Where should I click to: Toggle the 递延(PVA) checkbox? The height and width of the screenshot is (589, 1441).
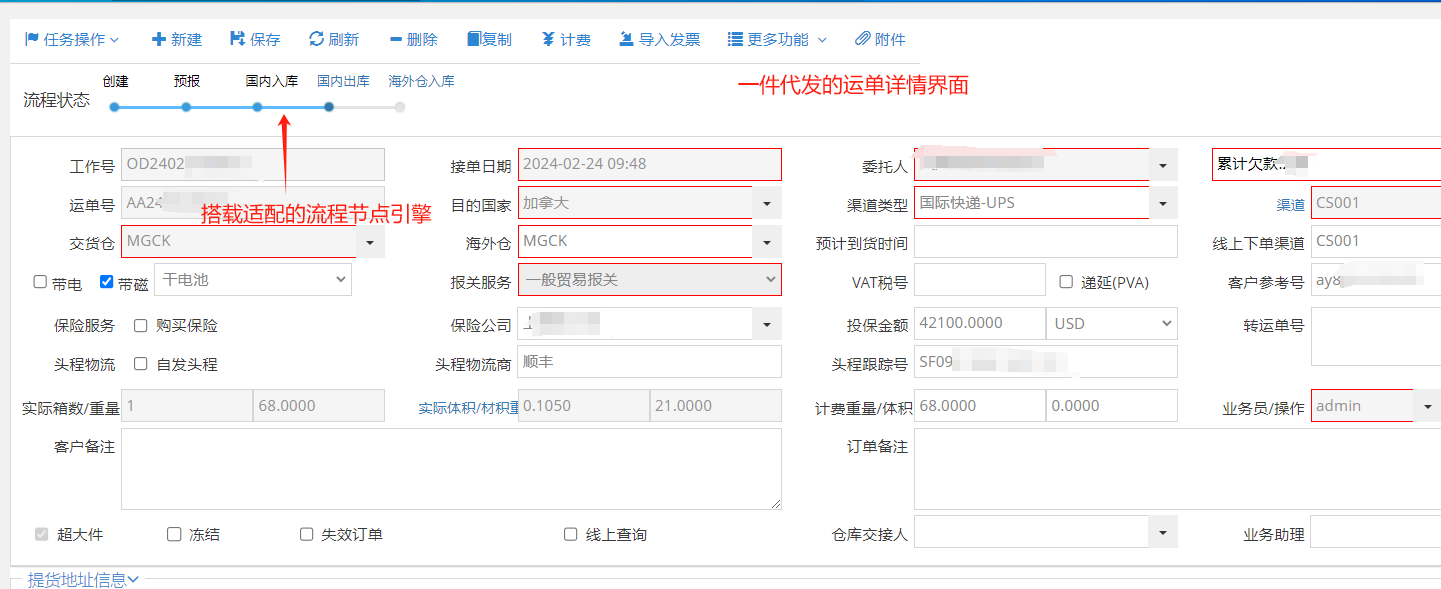click(1066, 282)
